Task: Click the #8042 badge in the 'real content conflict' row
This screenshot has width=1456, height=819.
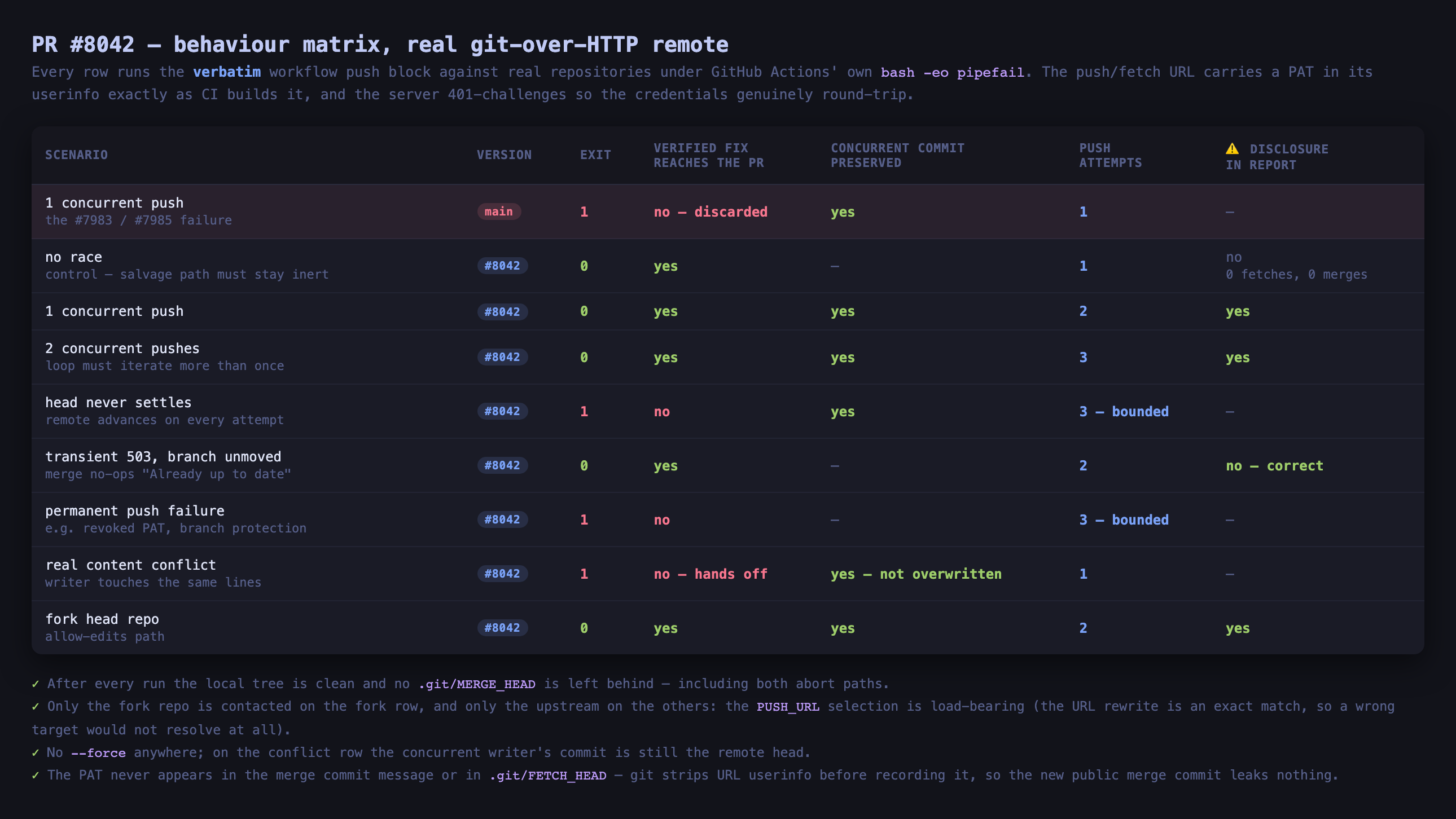Action: click(x=502, y=573)
